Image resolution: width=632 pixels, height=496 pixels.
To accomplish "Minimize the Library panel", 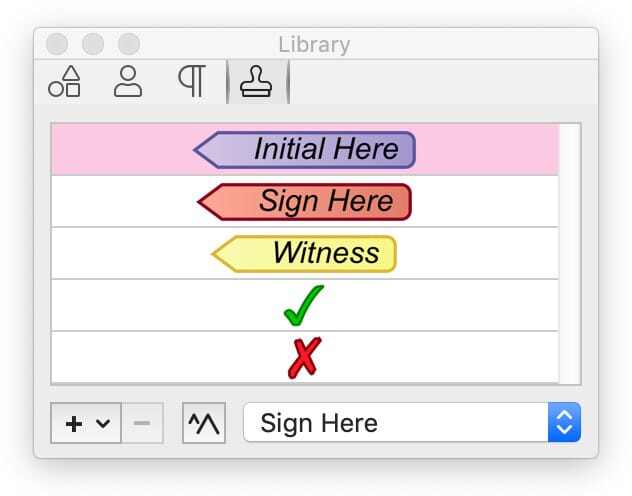I will click(93, 44).
